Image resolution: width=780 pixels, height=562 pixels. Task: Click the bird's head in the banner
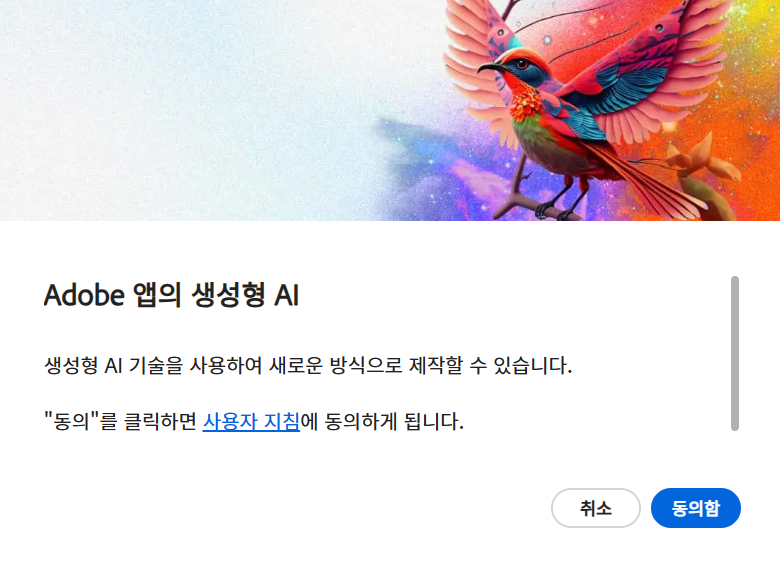(520, 65)
